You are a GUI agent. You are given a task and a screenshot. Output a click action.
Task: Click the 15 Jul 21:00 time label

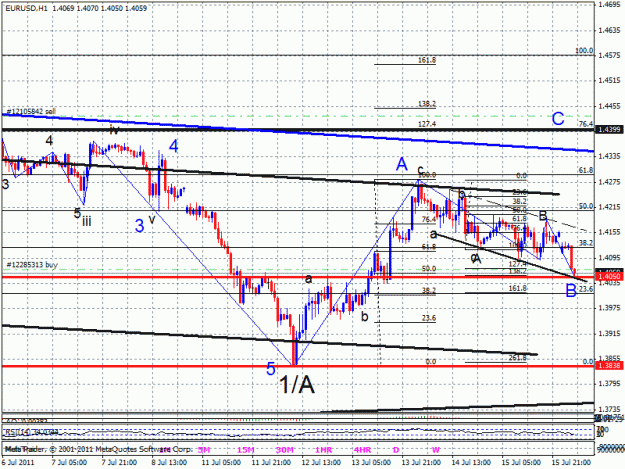coord(571,463)
